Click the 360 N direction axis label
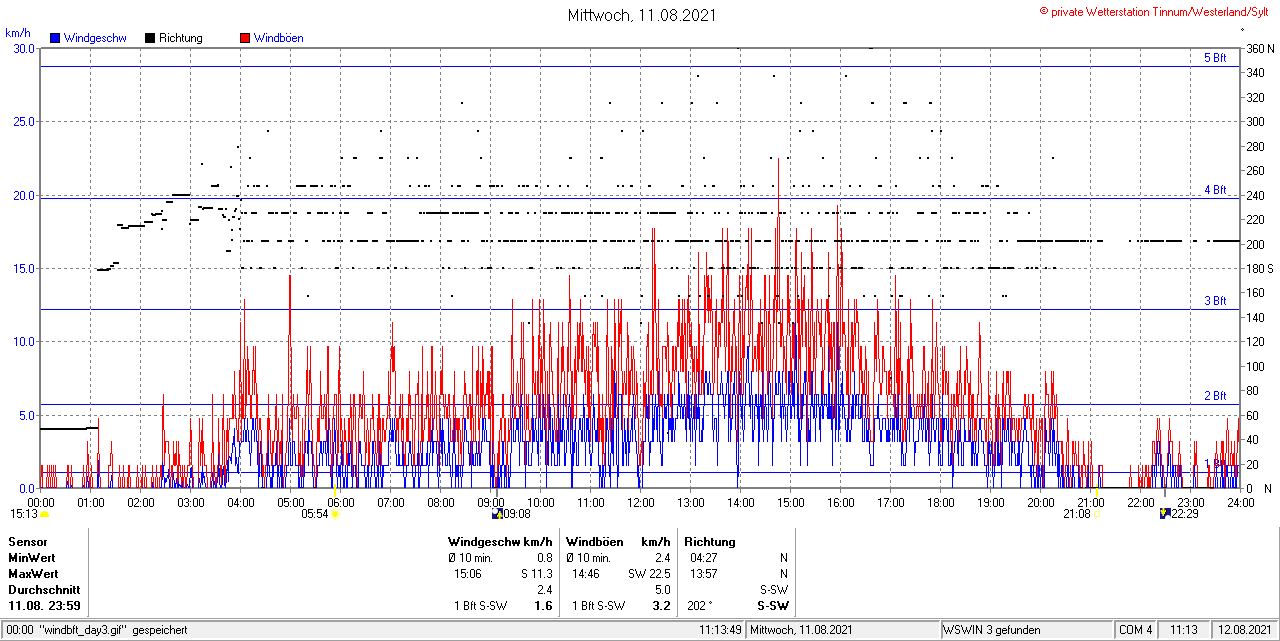Image resolution: width=1280 pixels, height=641 pixels. [x=1259, y=48]
